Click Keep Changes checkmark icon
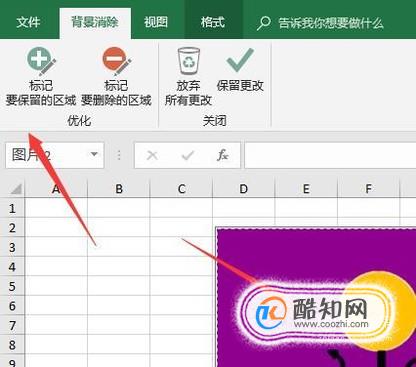The height and width of the screenshot is (367, 416). 240,60
